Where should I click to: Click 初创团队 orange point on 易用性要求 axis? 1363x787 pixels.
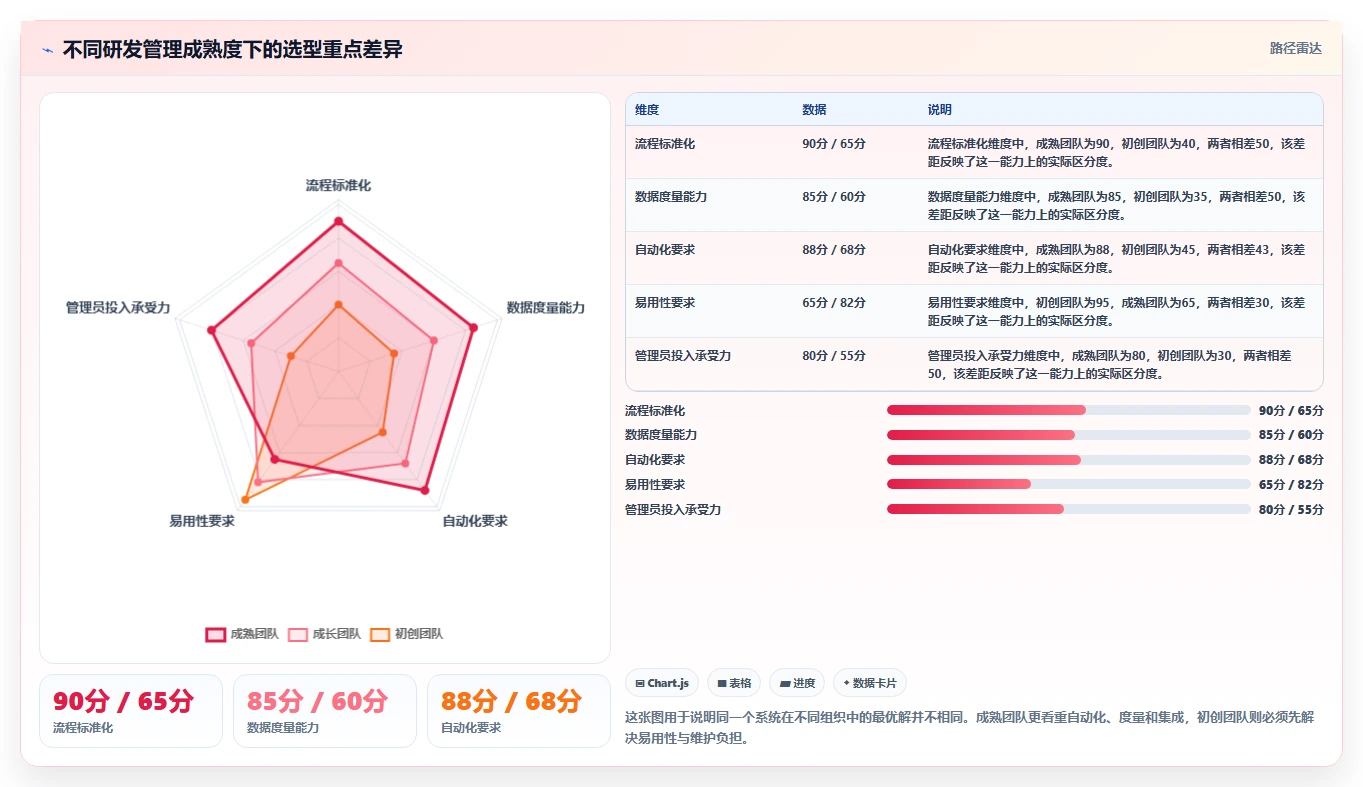click(245, 499)
